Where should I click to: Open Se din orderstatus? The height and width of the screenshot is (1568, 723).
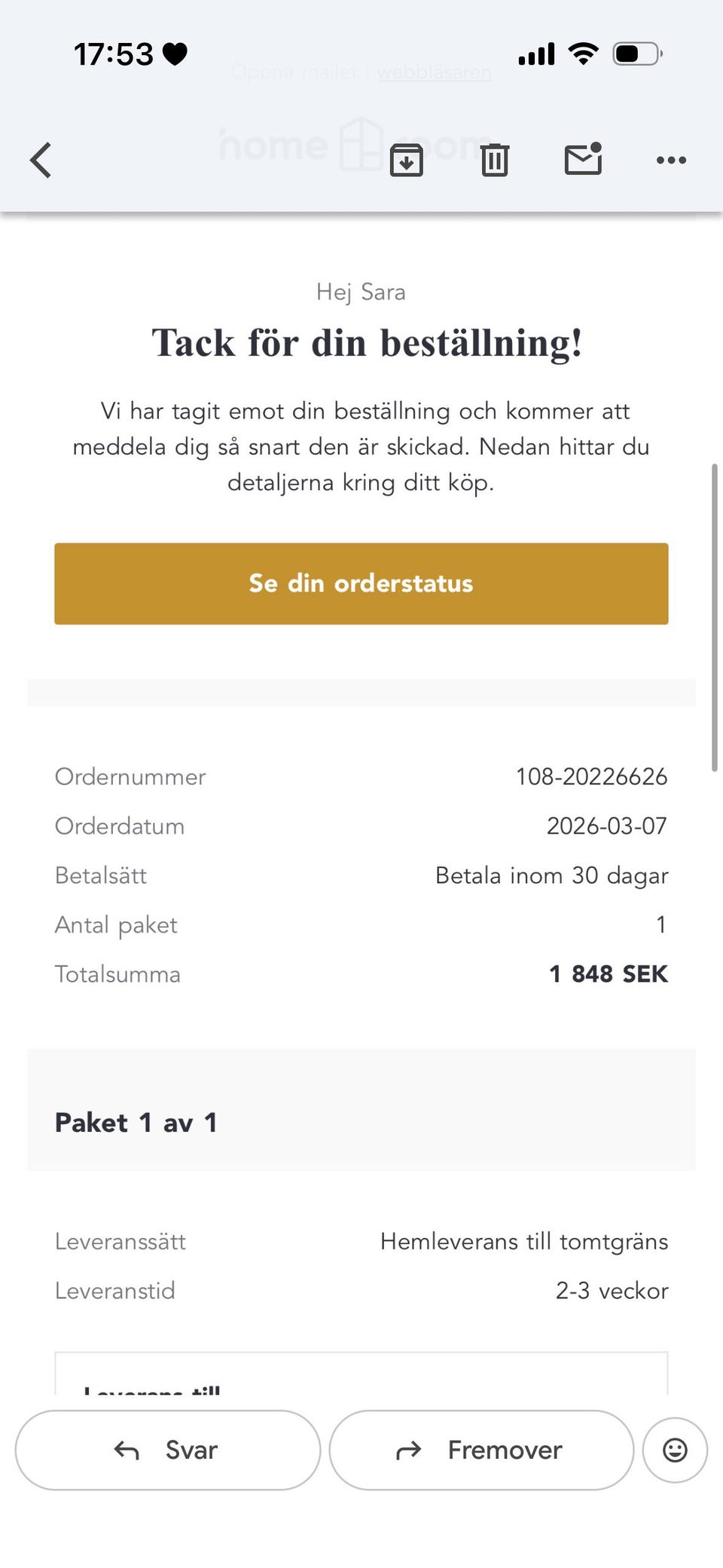(361, 583)
